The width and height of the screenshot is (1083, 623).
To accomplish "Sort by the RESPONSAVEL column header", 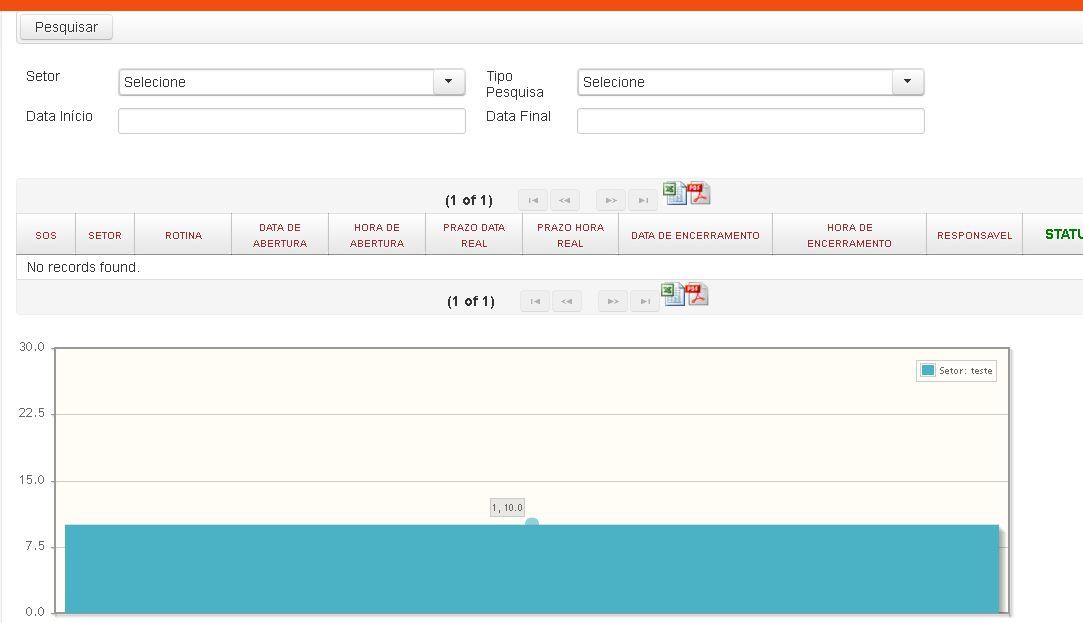I will point(975,235).
